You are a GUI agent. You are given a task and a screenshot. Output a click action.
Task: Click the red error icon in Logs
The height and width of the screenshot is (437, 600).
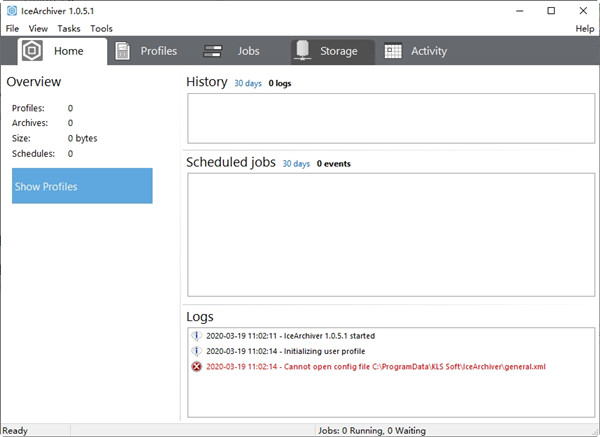coord(196,367)
